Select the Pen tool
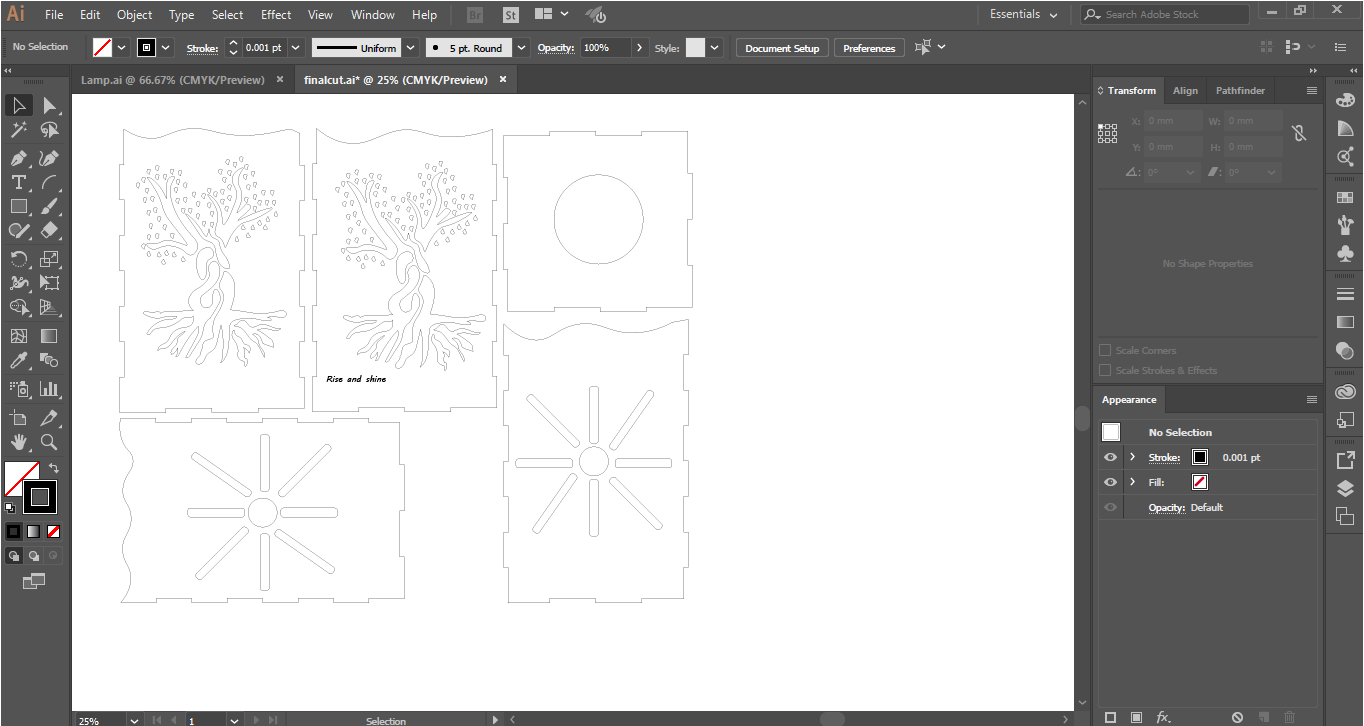Image resolution: width=1364 pixels, height=726 pixels. (18, 158)
